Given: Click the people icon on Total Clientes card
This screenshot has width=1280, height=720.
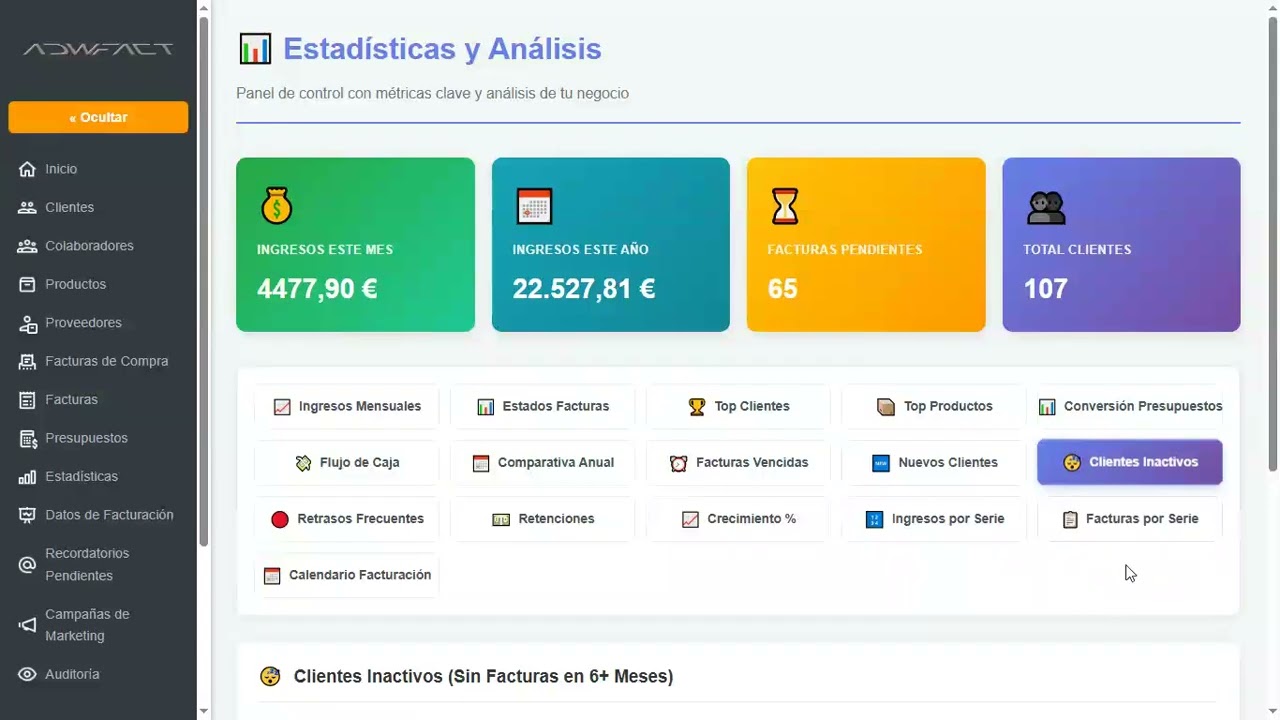Looking at the screenshot, I should [x=1046, y=208].
